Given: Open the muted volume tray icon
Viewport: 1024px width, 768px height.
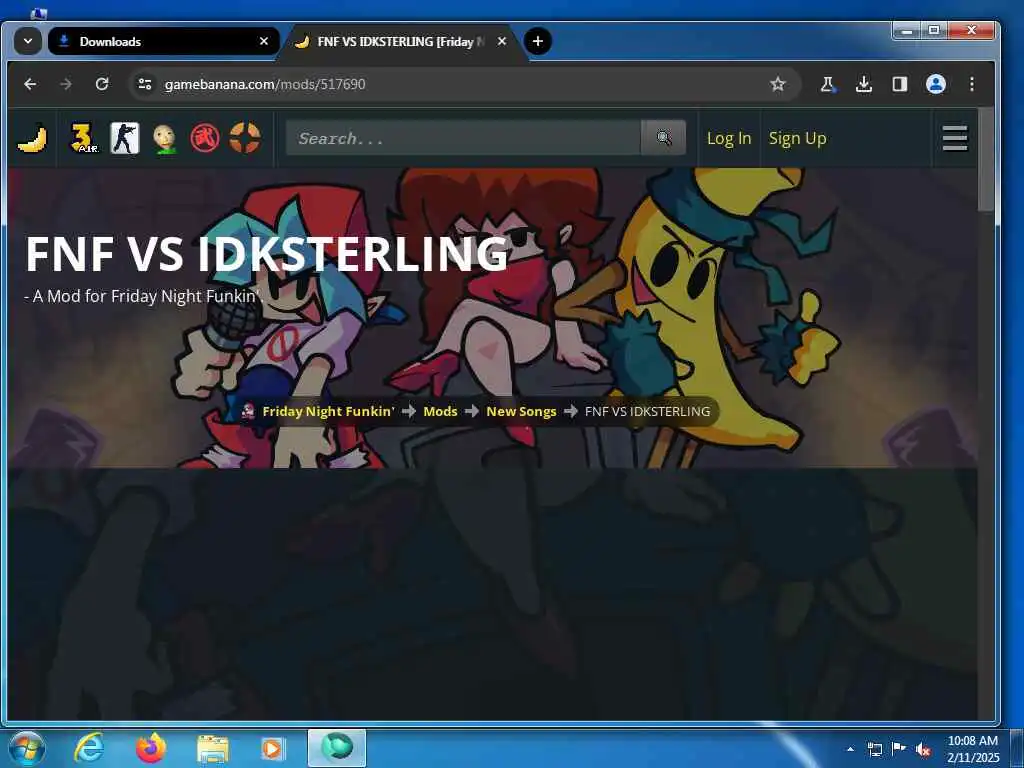Looking at the screenshot, I should 923,750.
